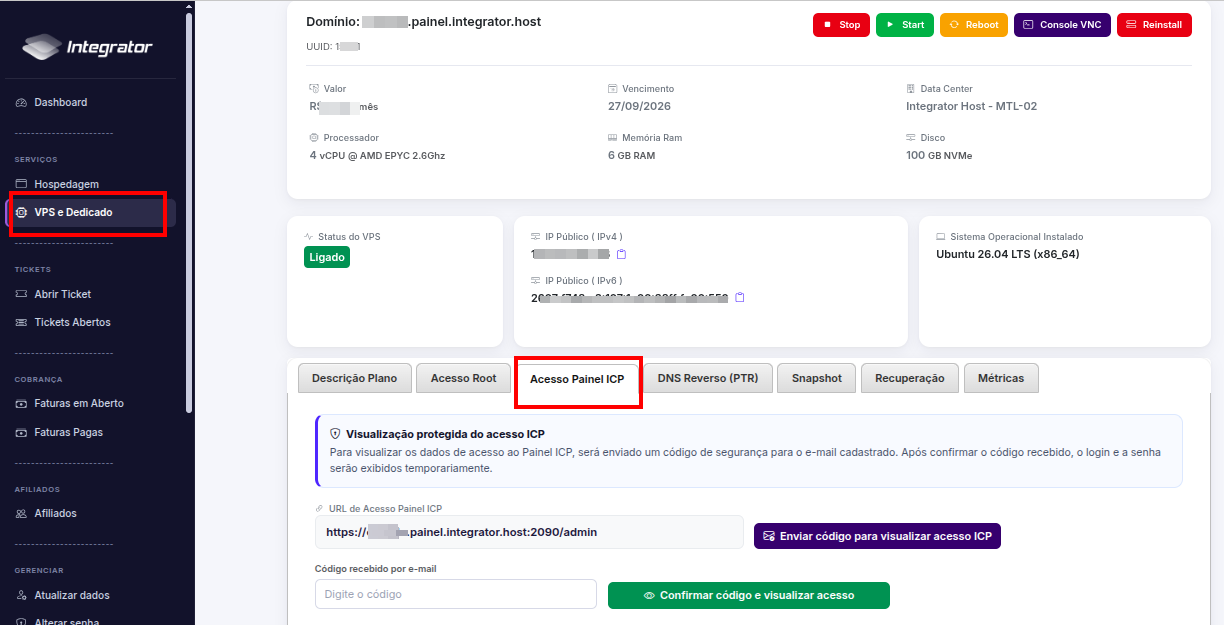
Task: Click the 6 GB RAM value
Action: [x=632, y=156]
